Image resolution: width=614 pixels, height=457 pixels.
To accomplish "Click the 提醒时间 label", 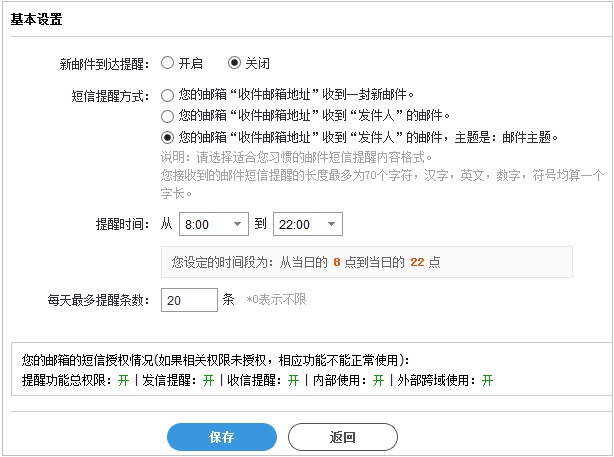I will (x=123, y=224).
